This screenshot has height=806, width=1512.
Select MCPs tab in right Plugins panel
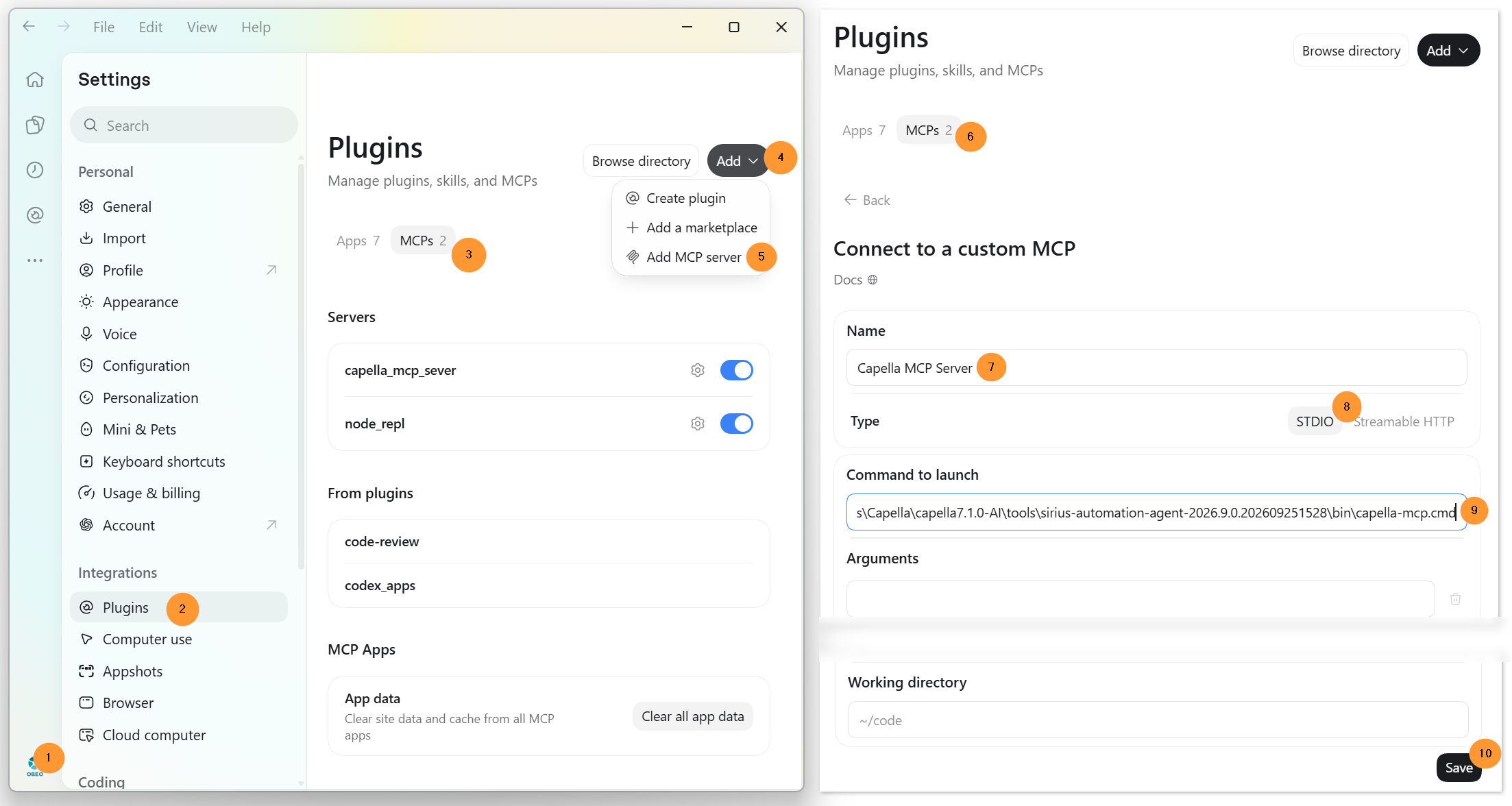[929, 130]
